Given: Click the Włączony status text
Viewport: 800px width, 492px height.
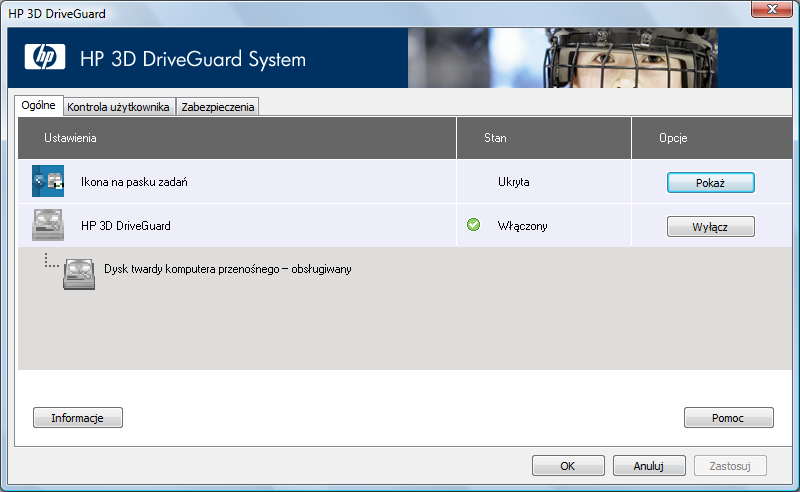Looking at the screenshot, I should (x=522, y=226).
